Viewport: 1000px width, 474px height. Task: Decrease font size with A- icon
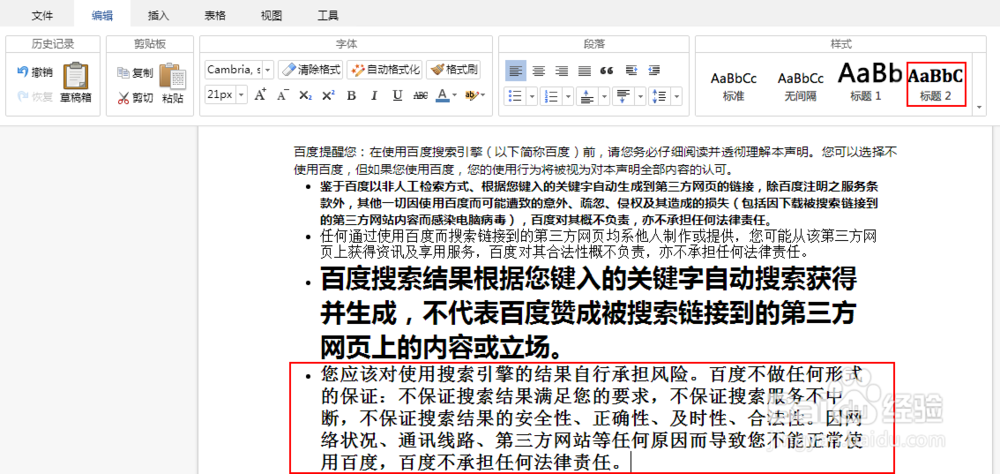click(283, 95)
